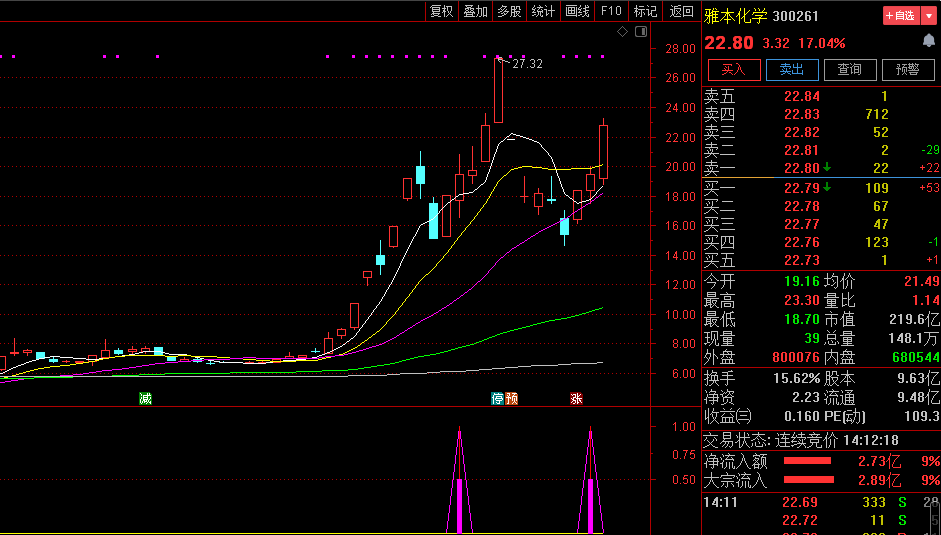Select stock name 雅本化学
941x535 pixels.
736,16
